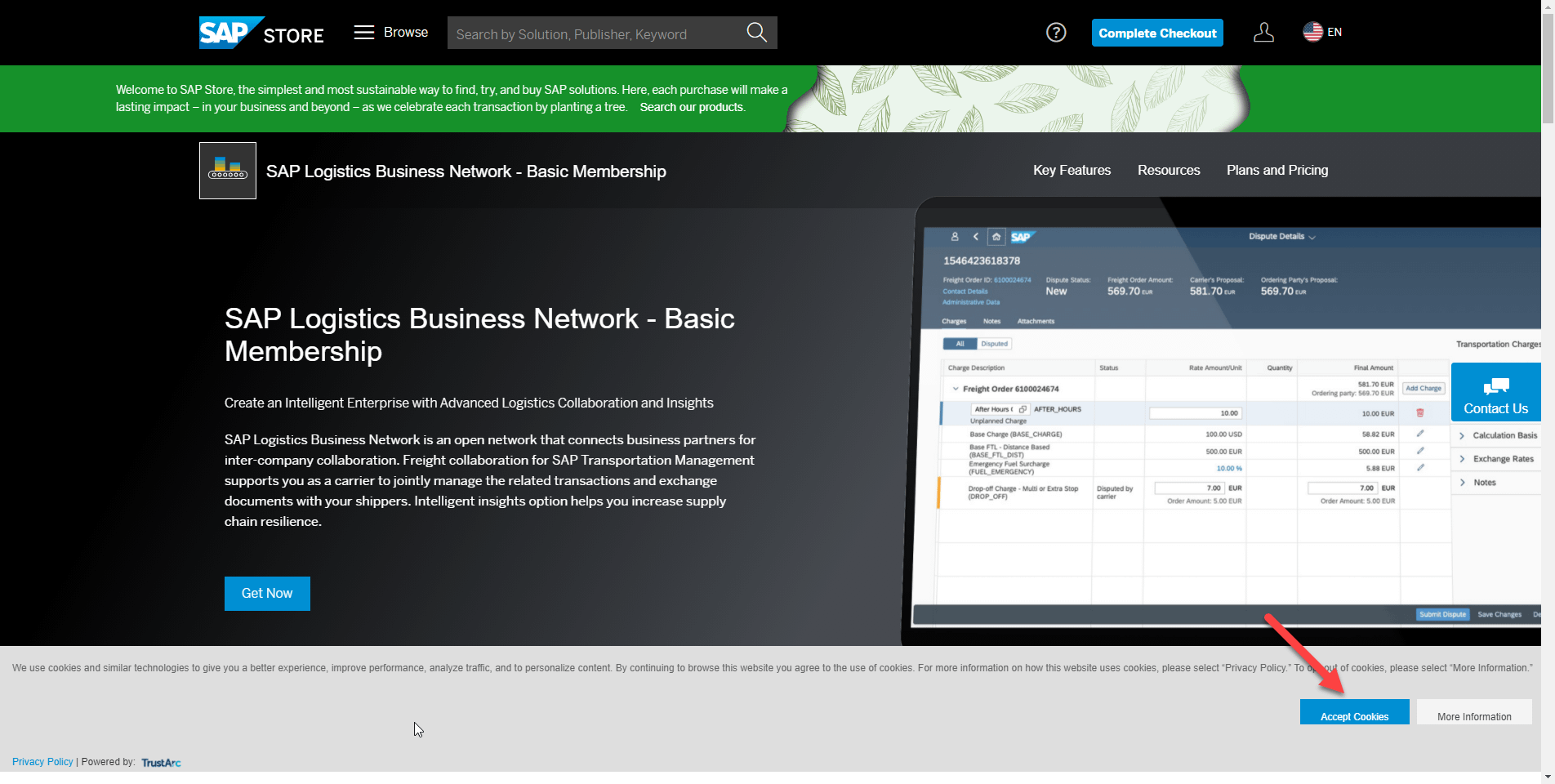
Task: Open the Contact Us chat widget
Action: coord(1495,393)
